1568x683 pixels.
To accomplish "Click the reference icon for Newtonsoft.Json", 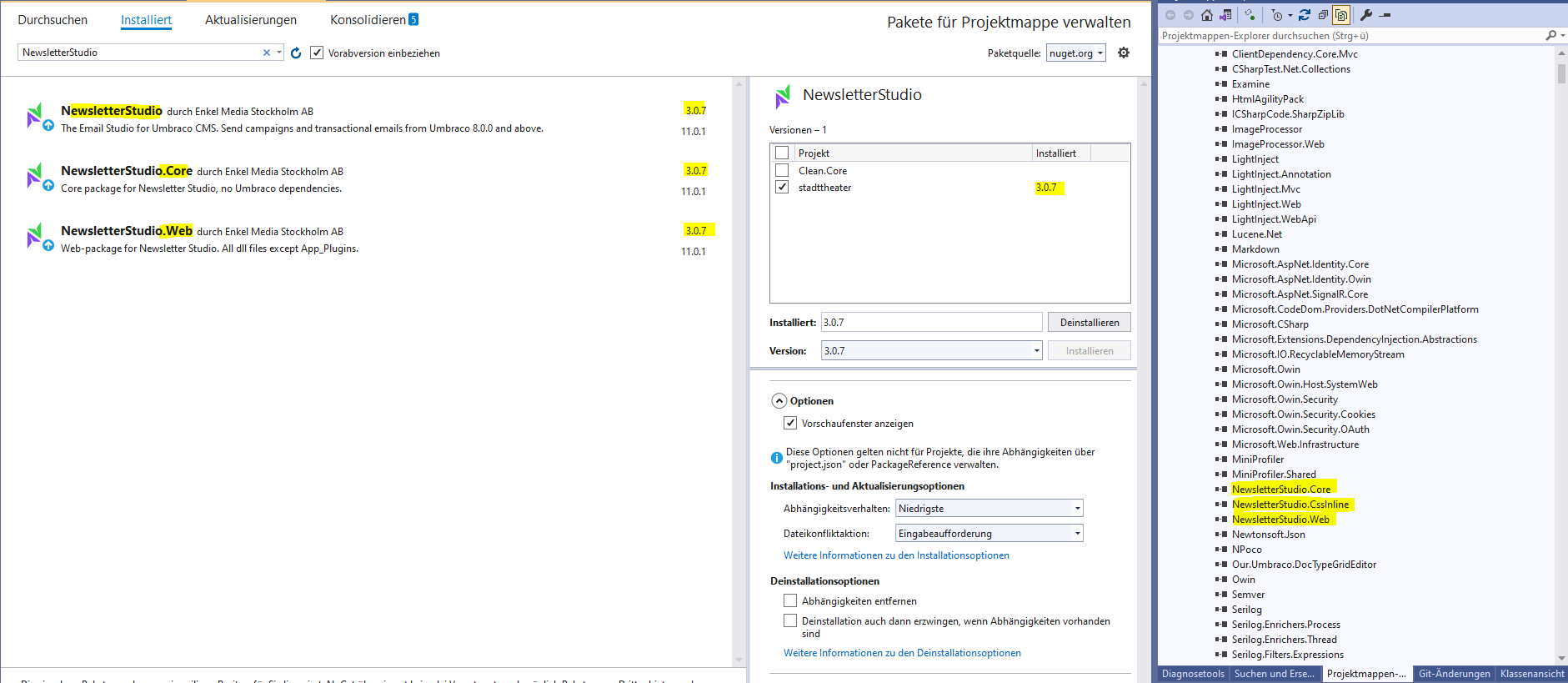I will click(x=1221, y=535).
